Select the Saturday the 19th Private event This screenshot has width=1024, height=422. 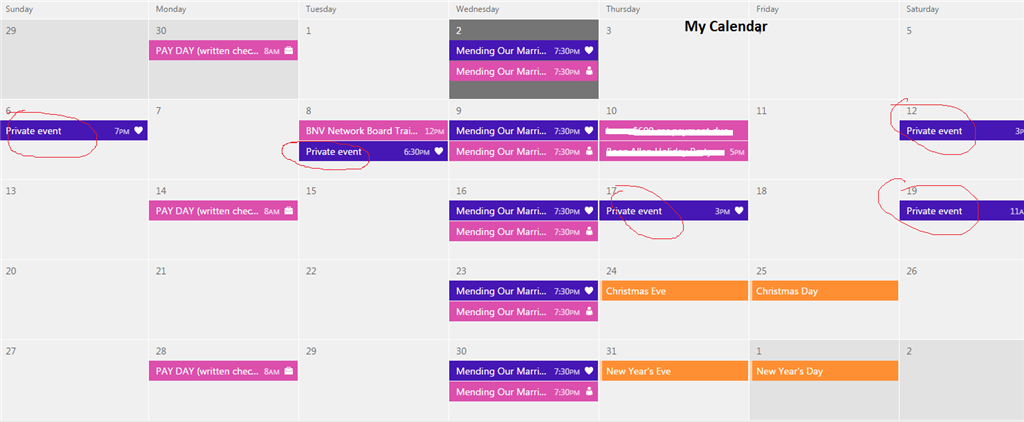coord(961,210)
